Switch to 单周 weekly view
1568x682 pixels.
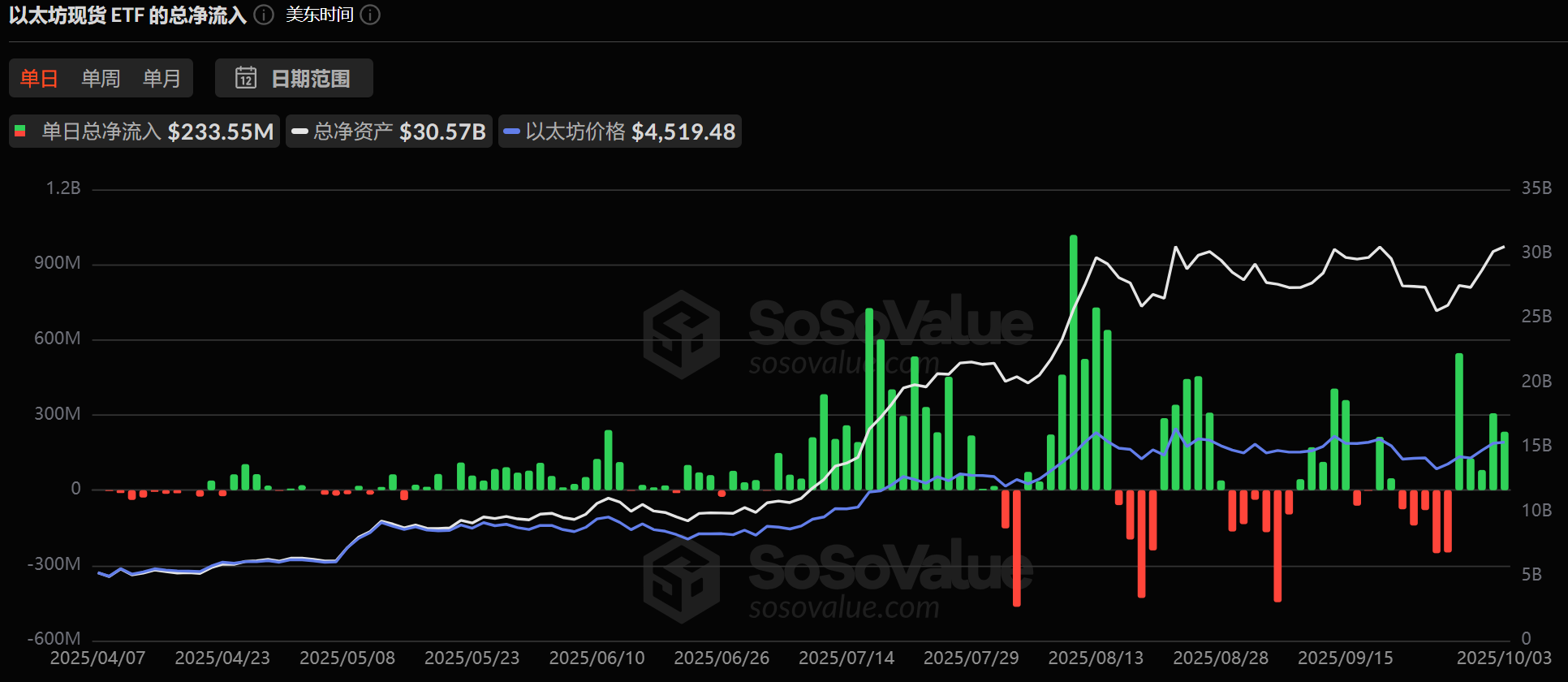point(101,78)
